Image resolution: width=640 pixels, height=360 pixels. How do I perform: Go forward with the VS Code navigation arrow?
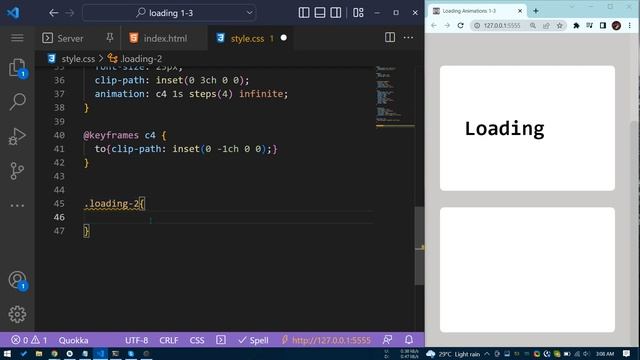point(70,13)
